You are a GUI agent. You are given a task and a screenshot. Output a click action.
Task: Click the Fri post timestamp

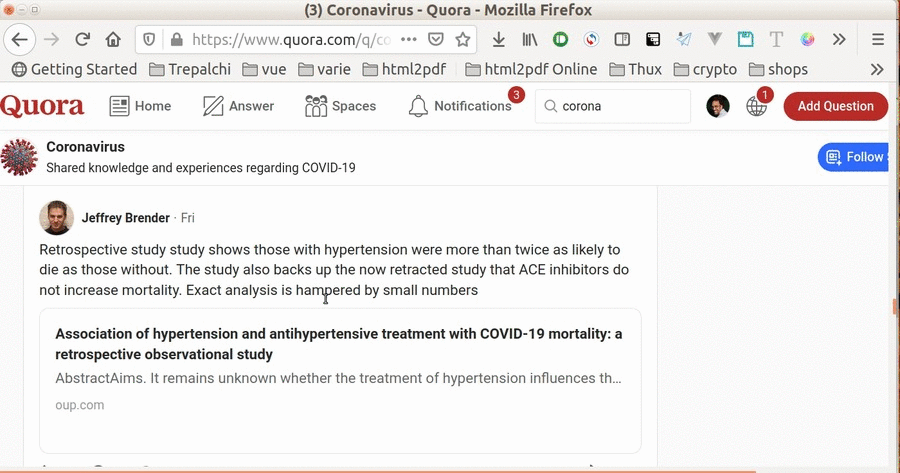tap(188, 218)
